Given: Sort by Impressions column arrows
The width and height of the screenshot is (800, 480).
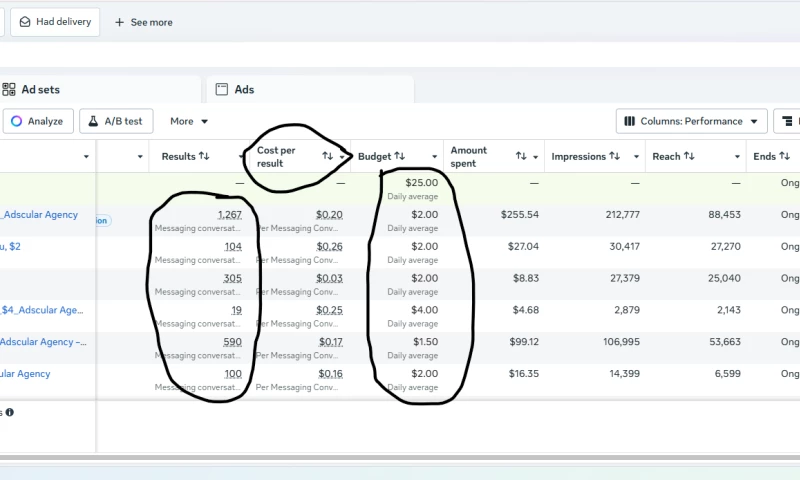Looking at the screenshot, I should pyautogui.click(x=615, y=156).
